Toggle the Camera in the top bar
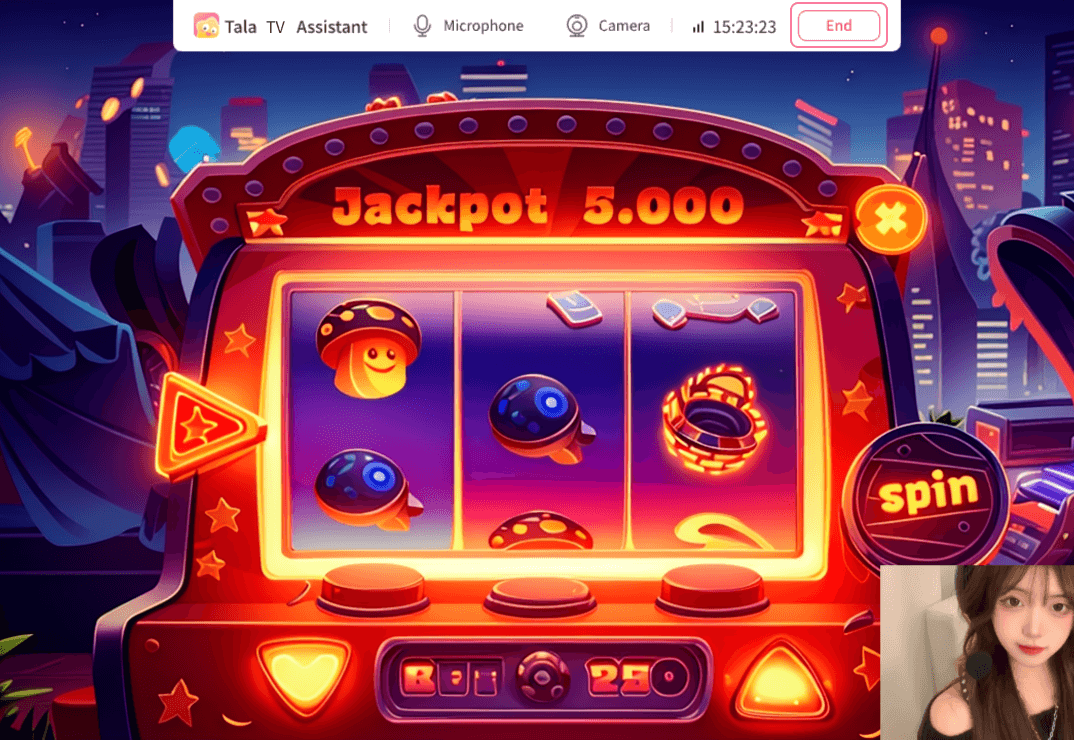The height and width of the screenshot is (740, 1074). coord(608,26)
